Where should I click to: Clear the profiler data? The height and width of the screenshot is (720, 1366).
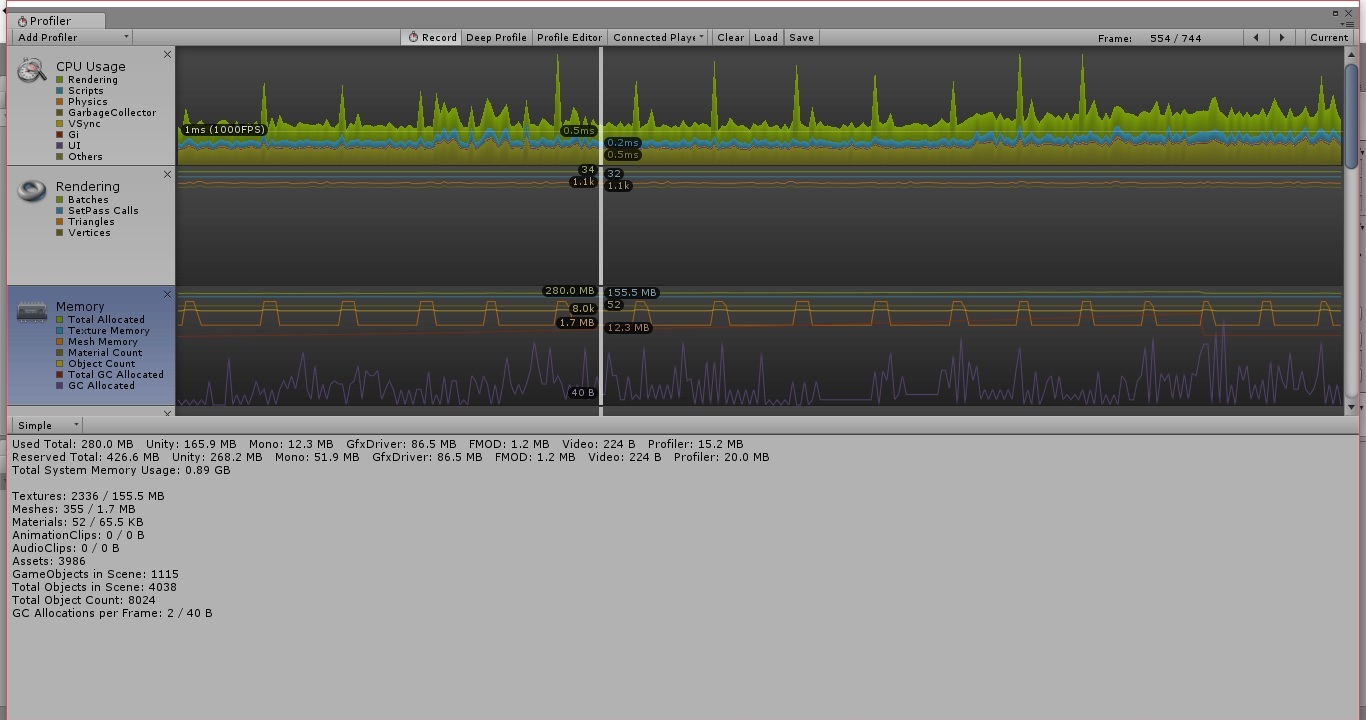click(730, 38)
